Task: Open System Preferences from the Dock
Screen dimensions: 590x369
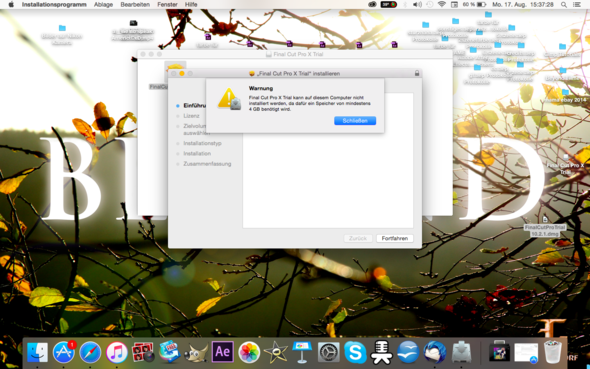Action: (328, 352)
